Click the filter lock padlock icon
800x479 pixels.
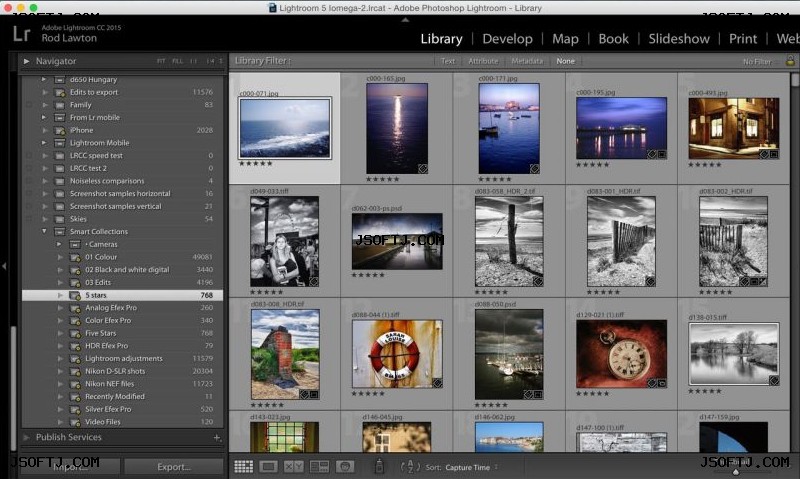coord(790,61)
